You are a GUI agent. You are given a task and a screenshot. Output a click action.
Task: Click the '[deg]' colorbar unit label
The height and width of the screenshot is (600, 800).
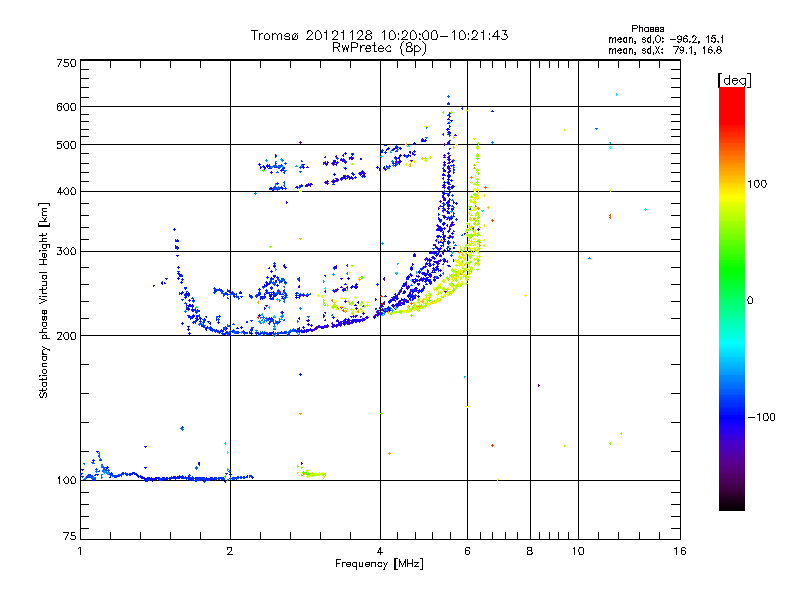(734, 80)
